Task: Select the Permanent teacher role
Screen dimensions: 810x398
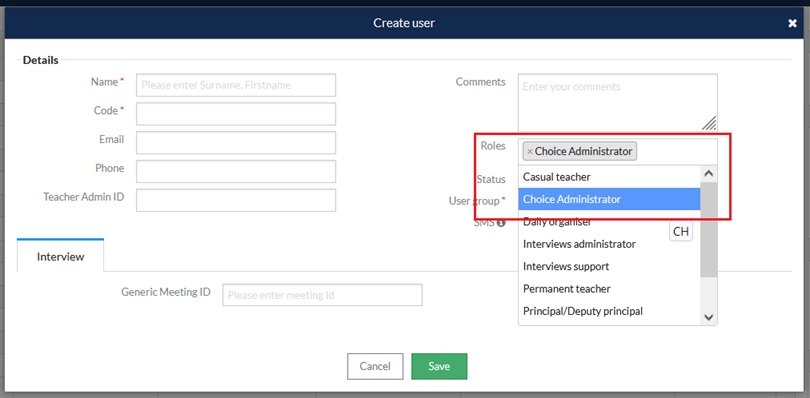Action: (x=609, y=288)
